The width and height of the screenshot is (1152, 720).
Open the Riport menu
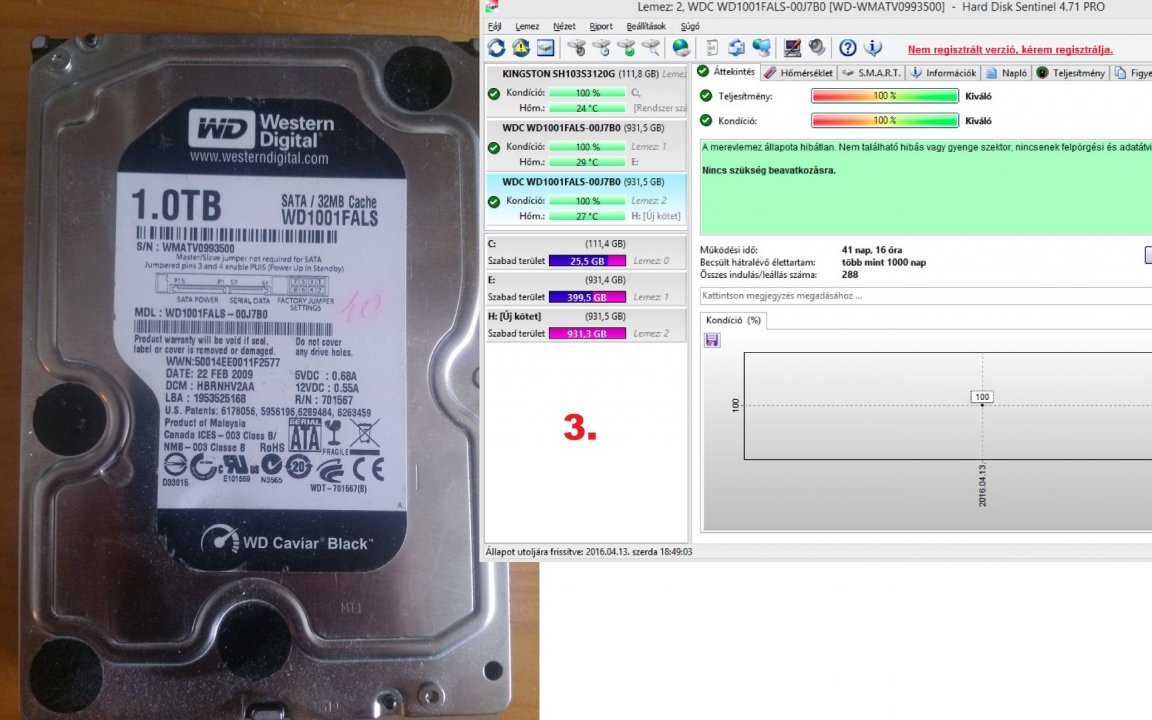coord(601,26)
